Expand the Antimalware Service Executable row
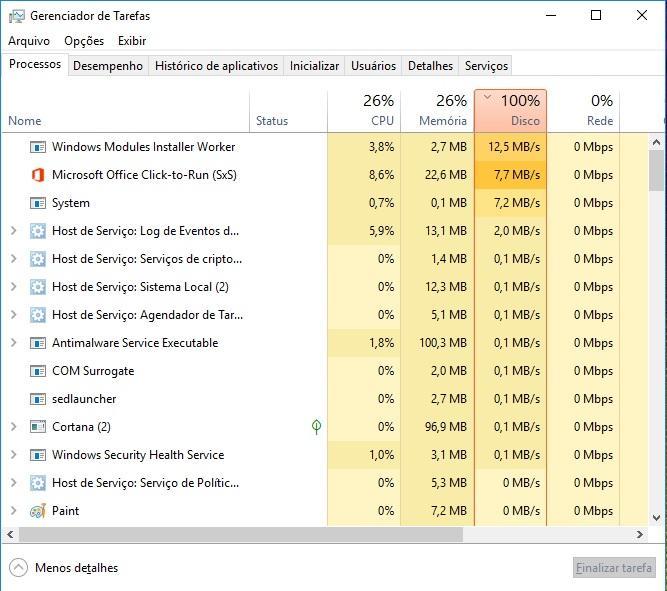667x591 pixels. (14, 343)
